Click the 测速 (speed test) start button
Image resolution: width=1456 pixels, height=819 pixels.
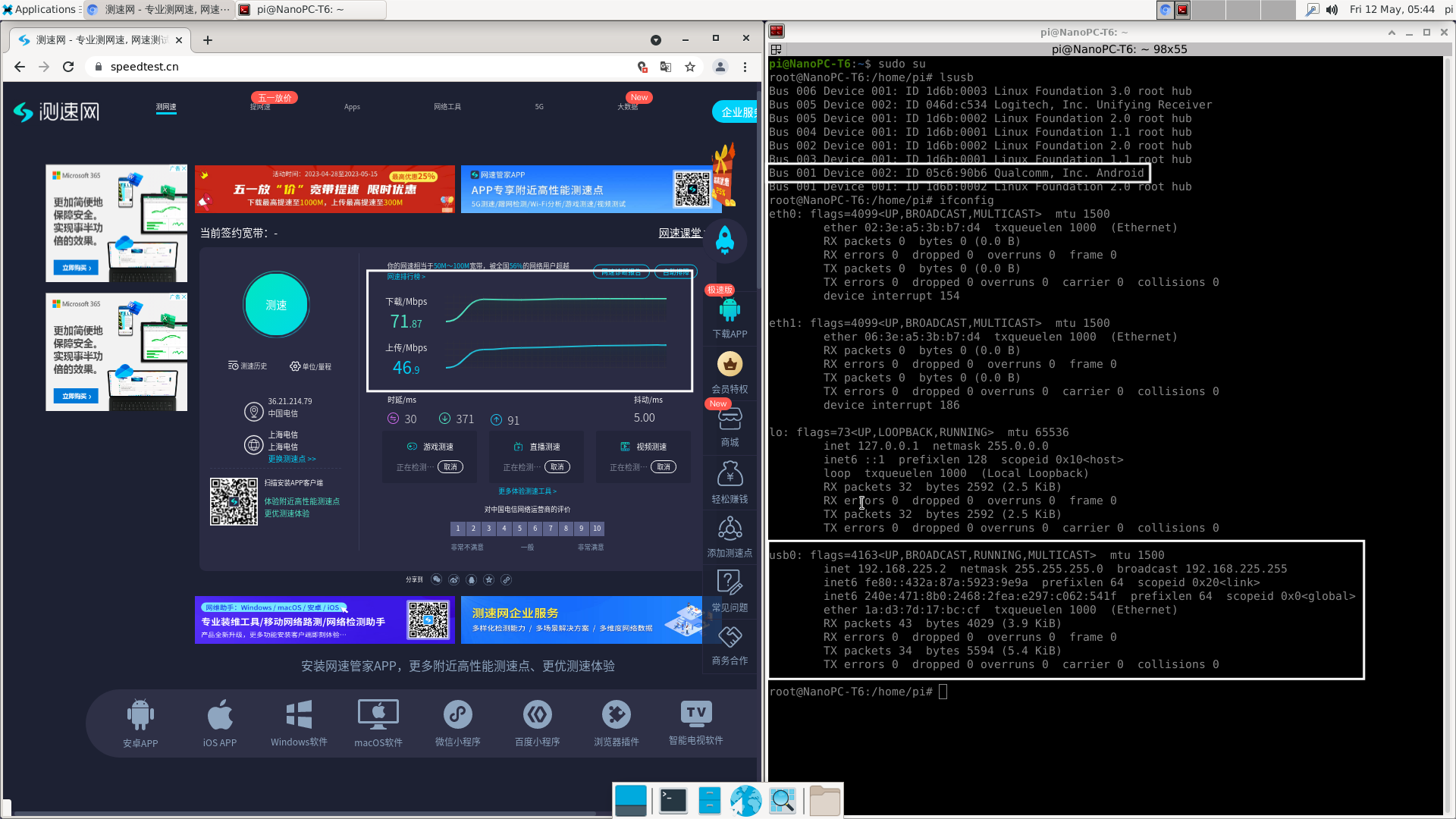coord(277,305)
